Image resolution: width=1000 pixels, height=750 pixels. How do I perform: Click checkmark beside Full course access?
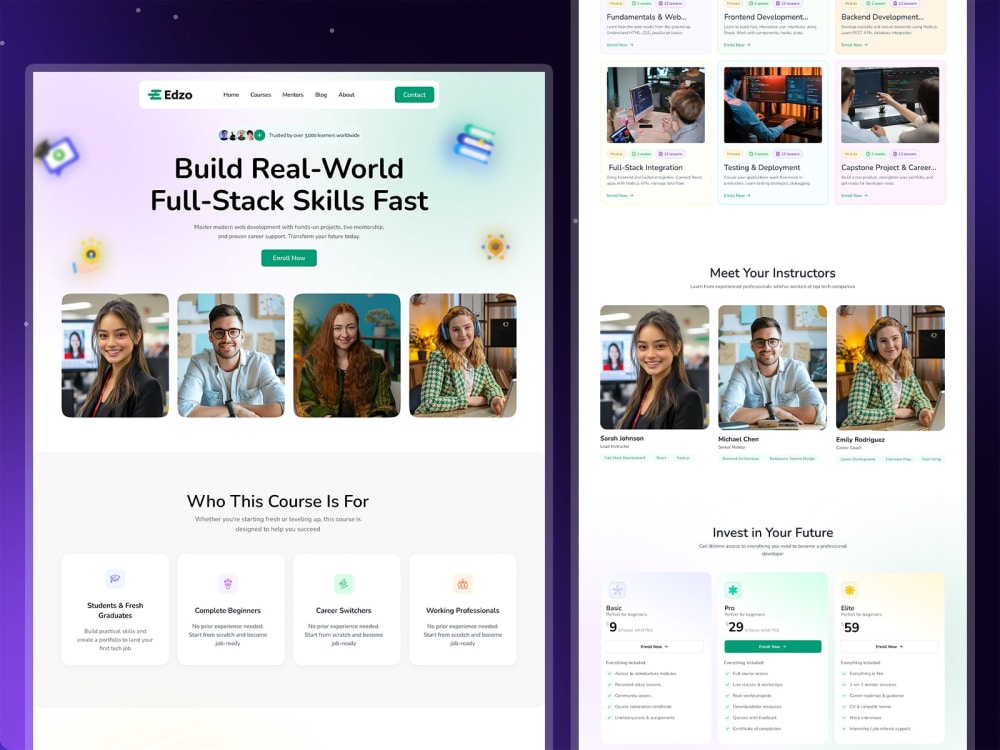[x=727, y=673]
